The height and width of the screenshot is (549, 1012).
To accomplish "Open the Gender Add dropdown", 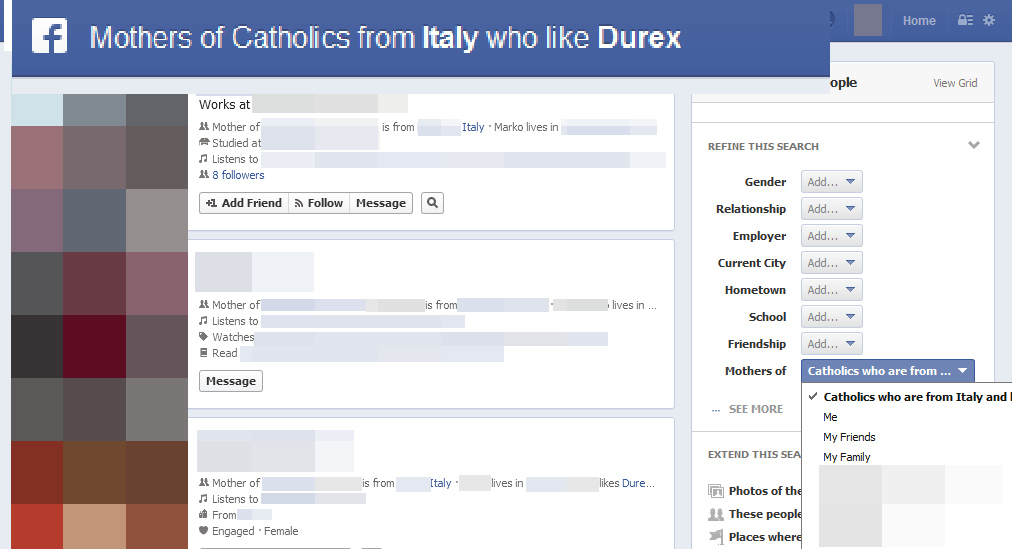I will pyautogui.click(x=831, y=182).
